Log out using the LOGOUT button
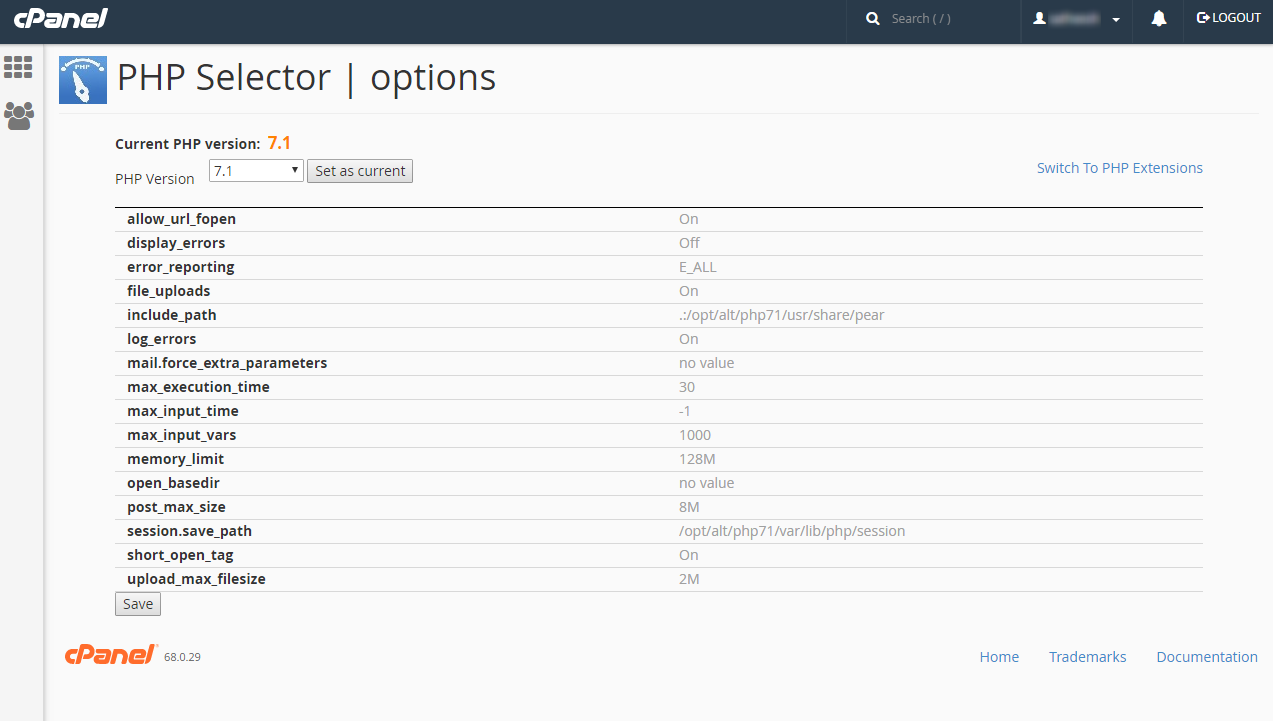Screen dimensions: 1273x721 [1229, 18]
